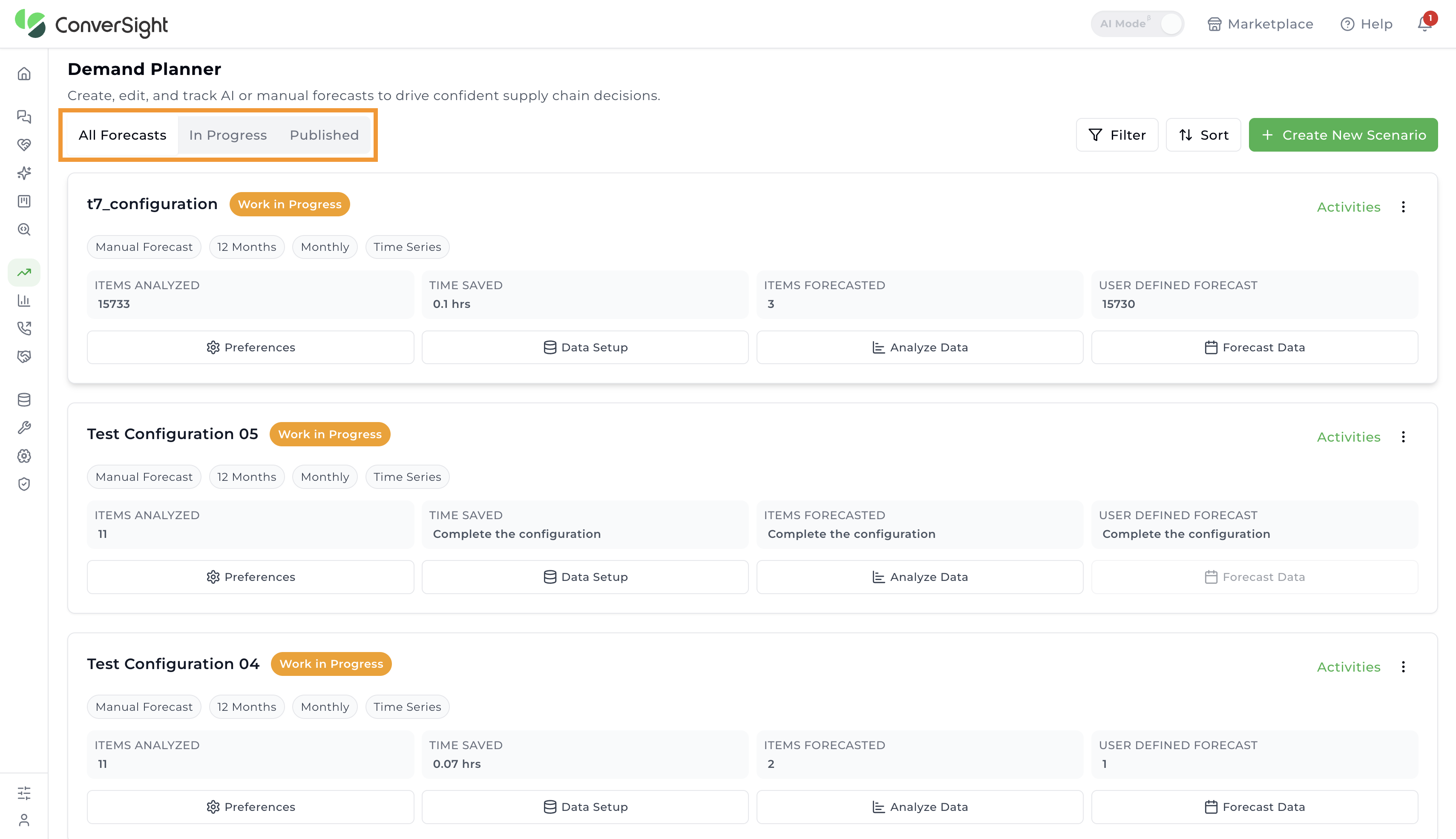Image resolution: width=1456 pixels, height=839 pixels.
Task: Open the Sort options
Action: [x=1203, y=135]
